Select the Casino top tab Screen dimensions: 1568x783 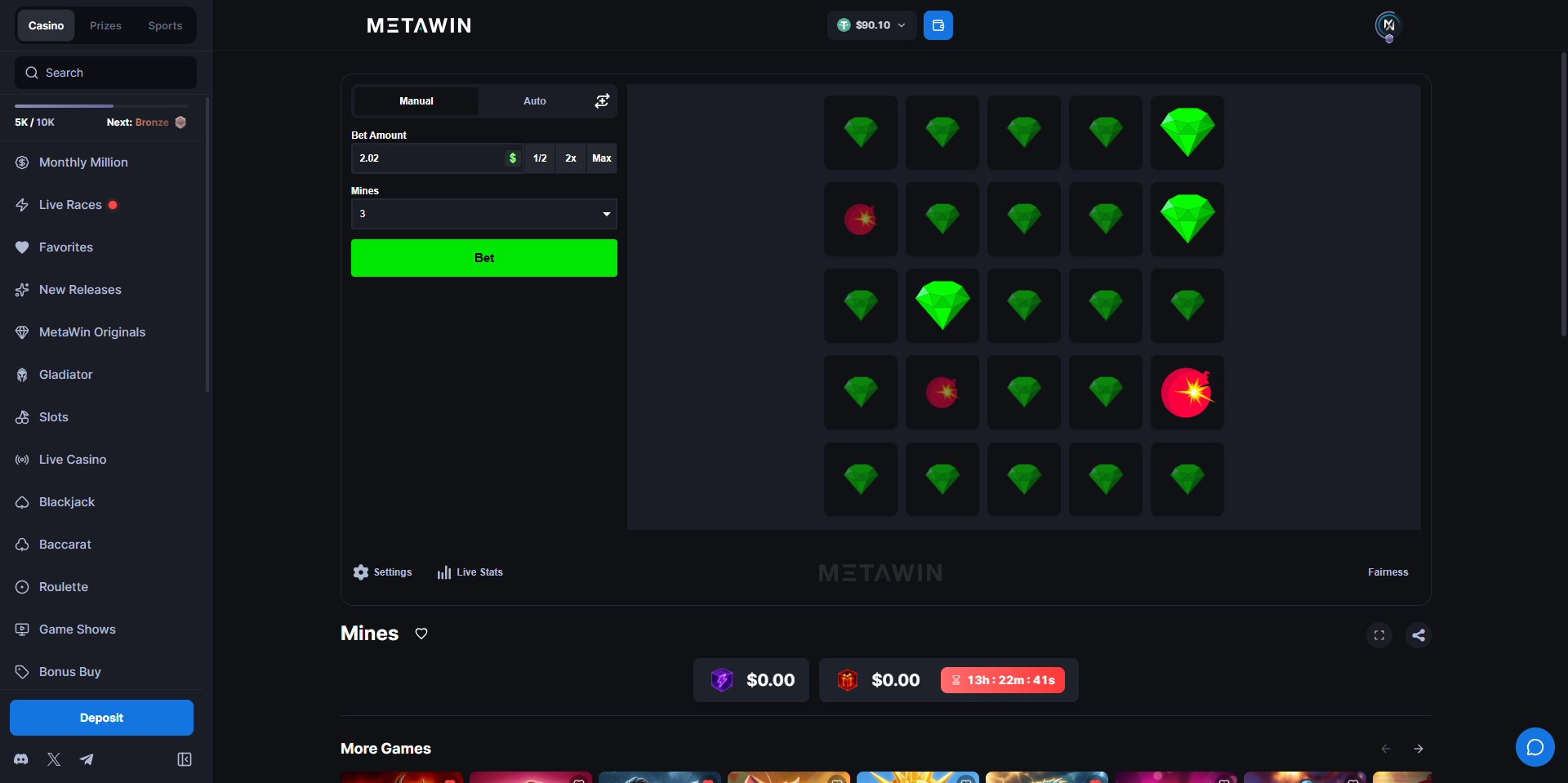[x=46, y=25]
